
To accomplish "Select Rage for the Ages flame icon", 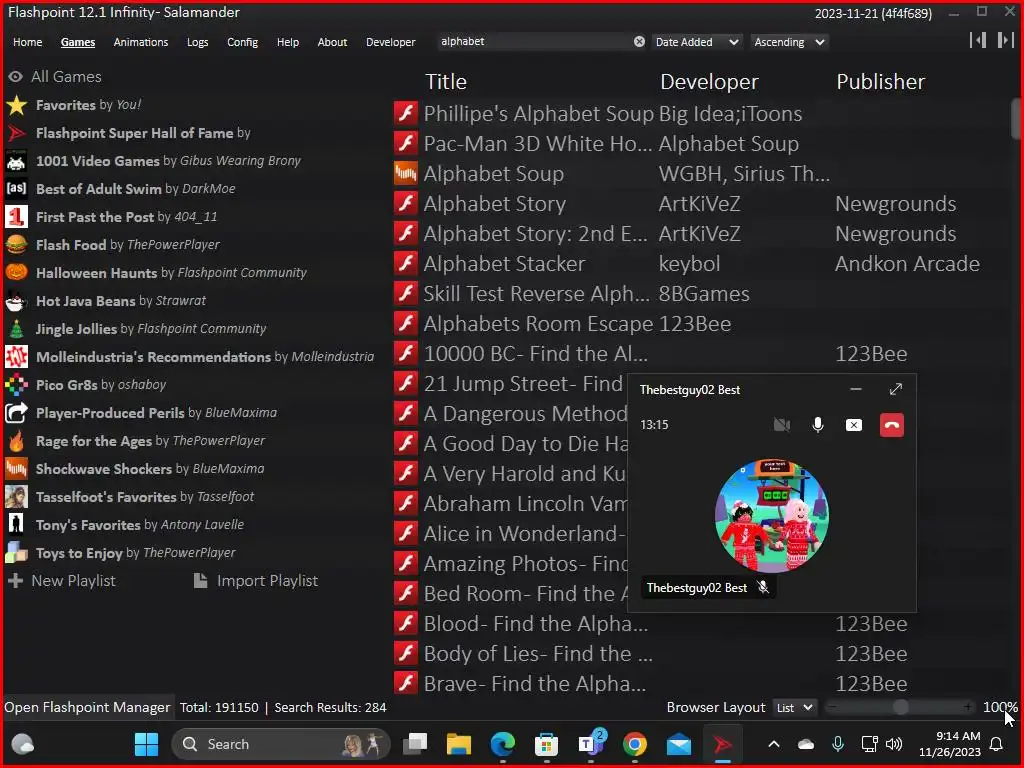I will pos(16,441).
